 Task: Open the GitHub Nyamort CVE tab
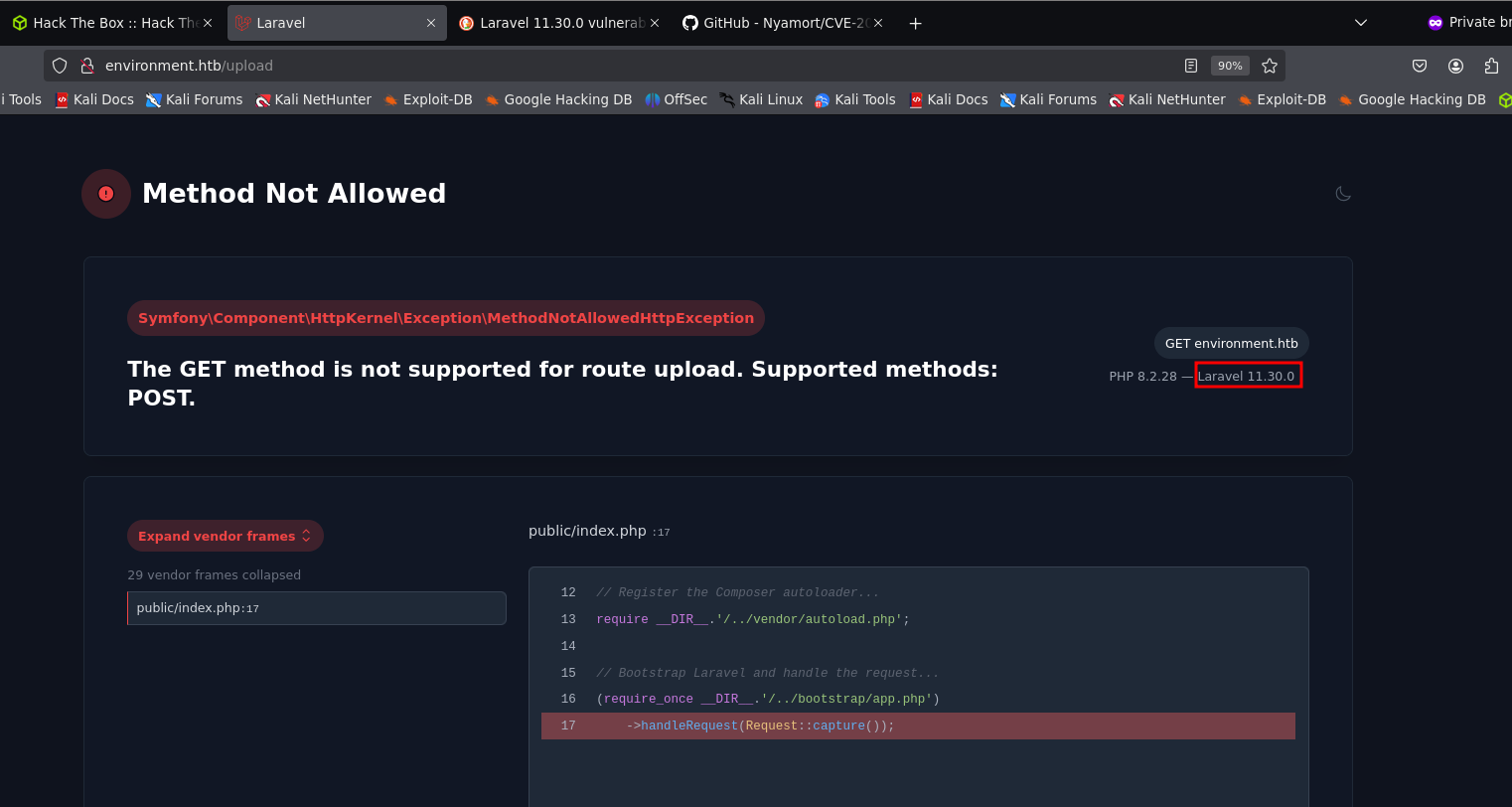coord(783,23)
